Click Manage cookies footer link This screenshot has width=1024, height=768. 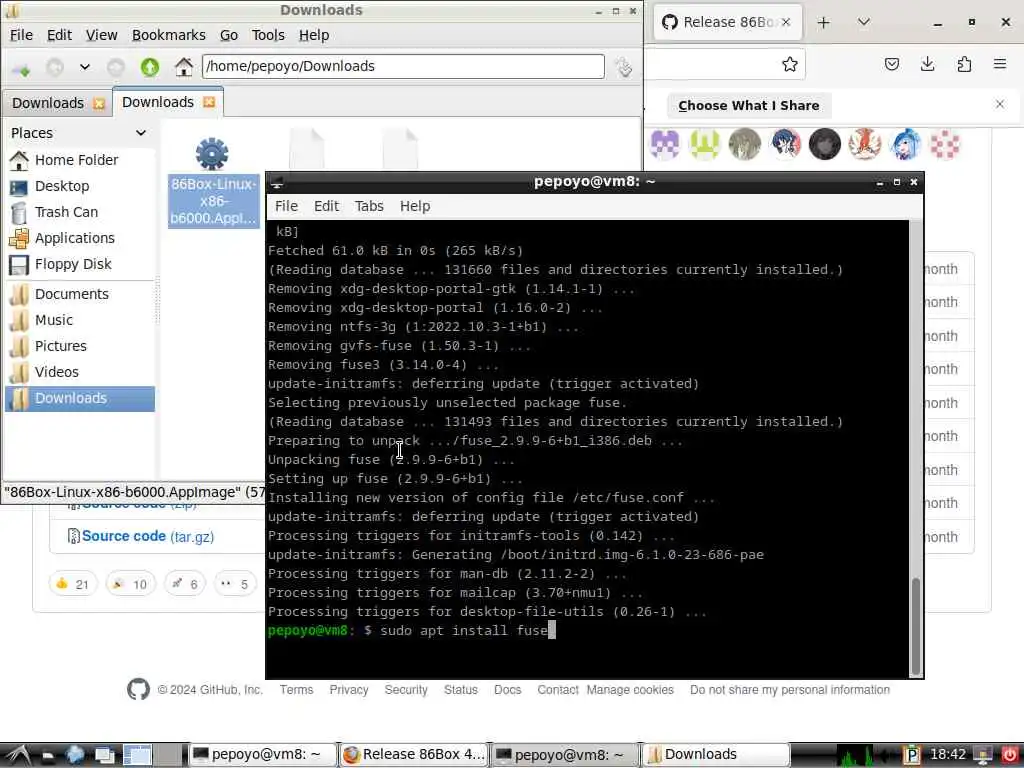(630, 690)
